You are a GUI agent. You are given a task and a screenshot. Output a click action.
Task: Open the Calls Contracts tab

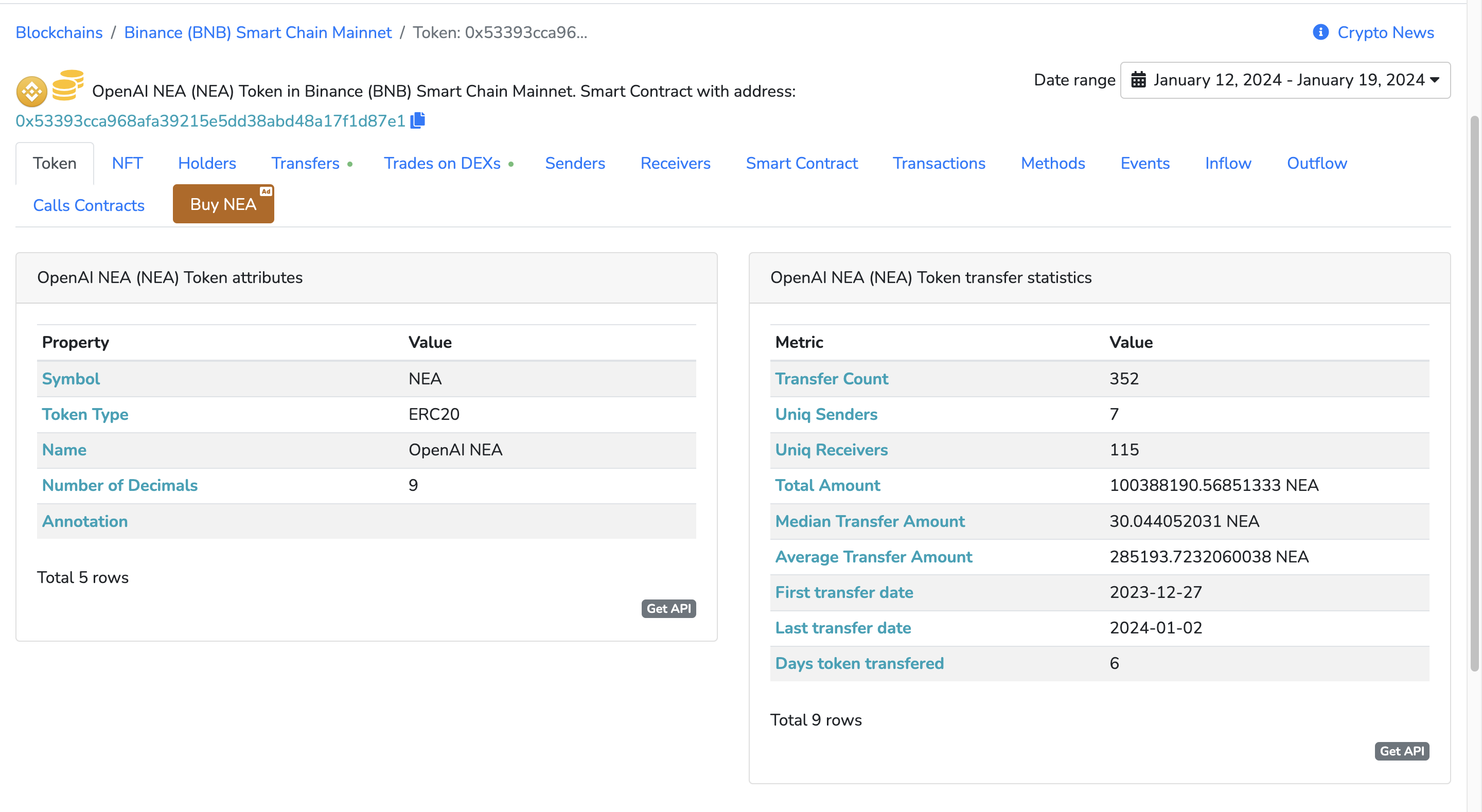click(89, 205)
